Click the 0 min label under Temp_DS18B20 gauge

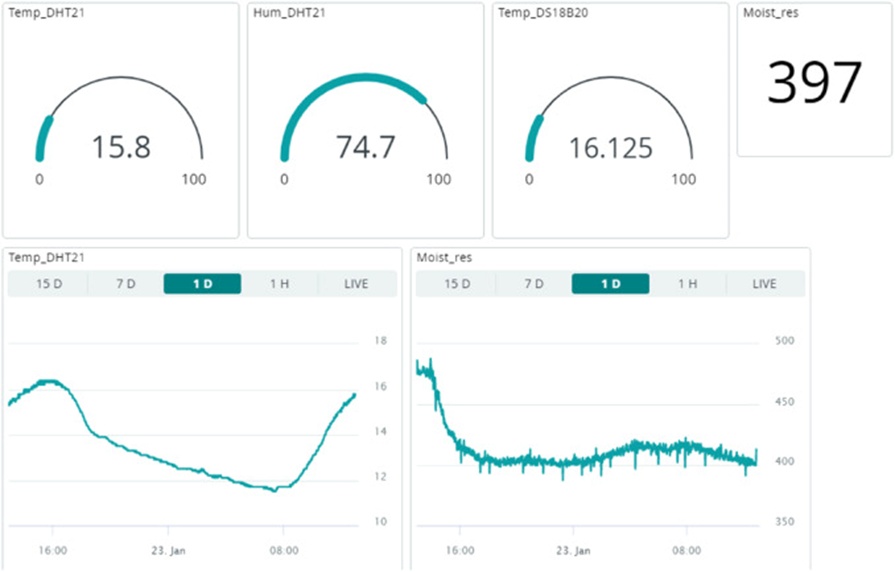529,179
